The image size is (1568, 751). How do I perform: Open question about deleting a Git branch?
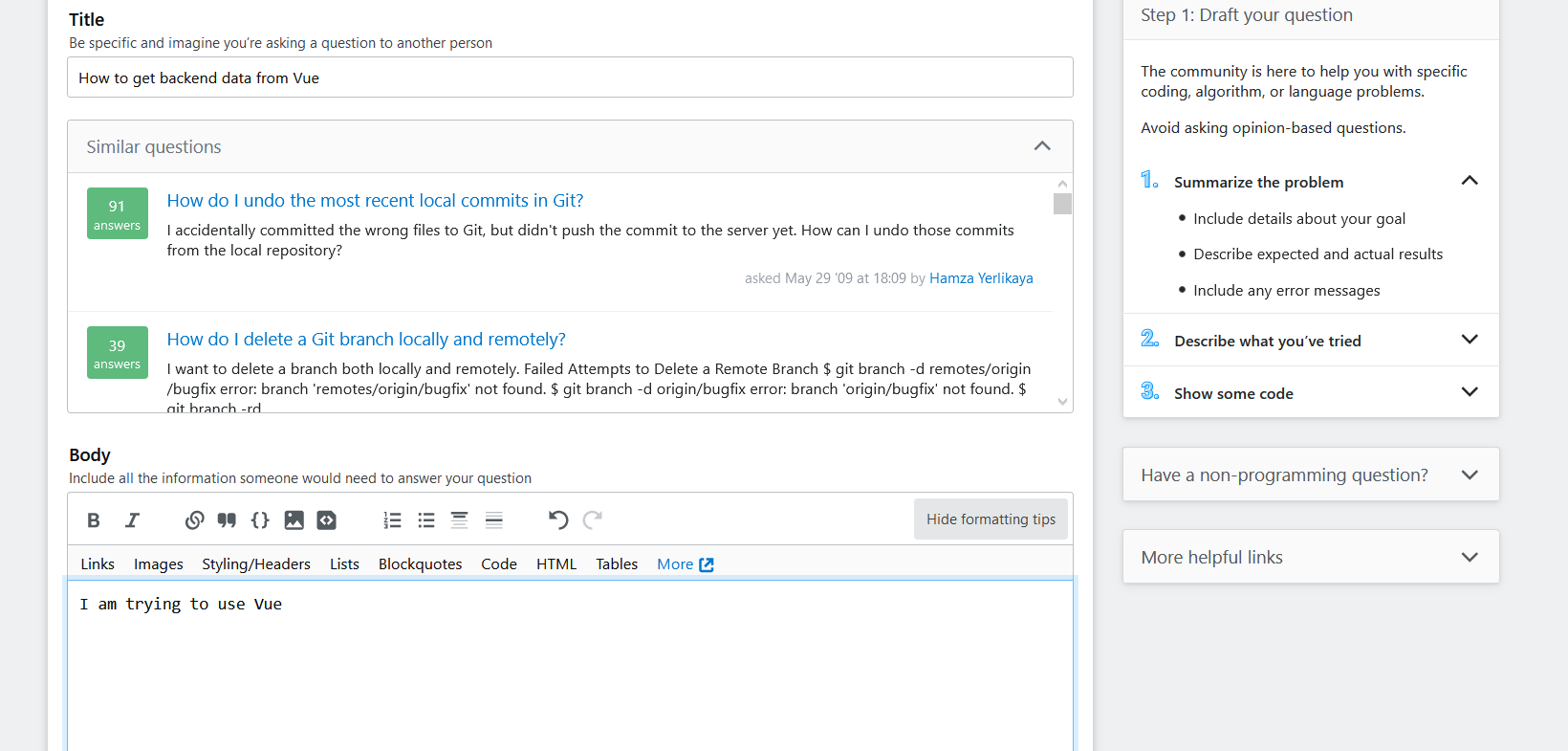point(366,340)
